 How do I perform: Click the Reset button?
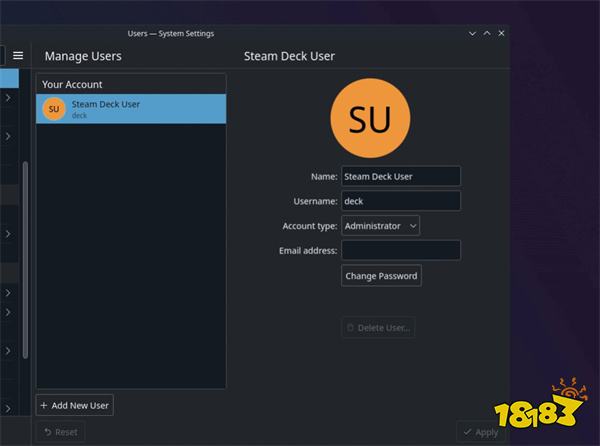61,432
